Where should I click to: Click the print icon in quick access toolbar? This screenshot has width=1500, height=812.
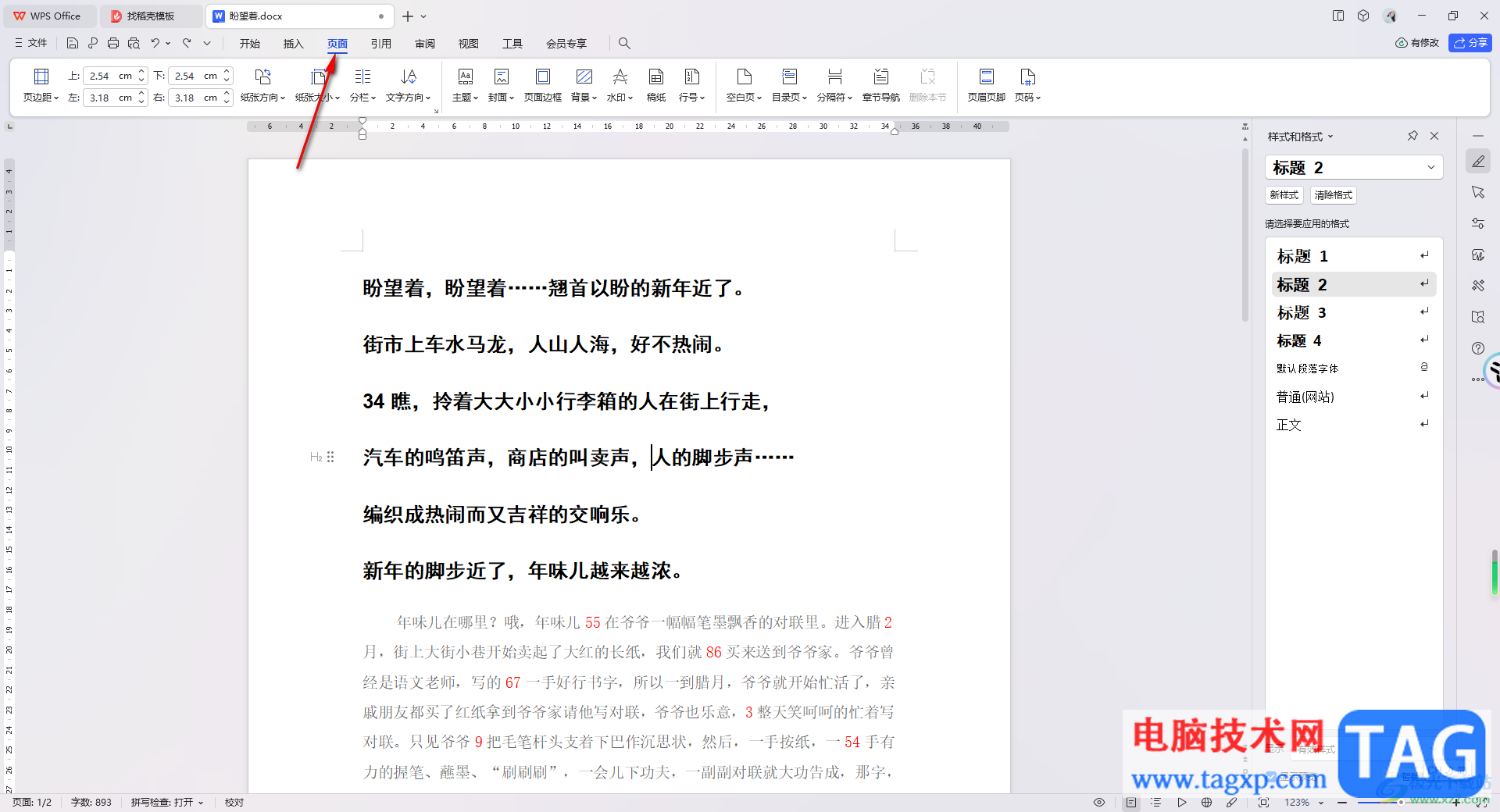click(113, 43)
